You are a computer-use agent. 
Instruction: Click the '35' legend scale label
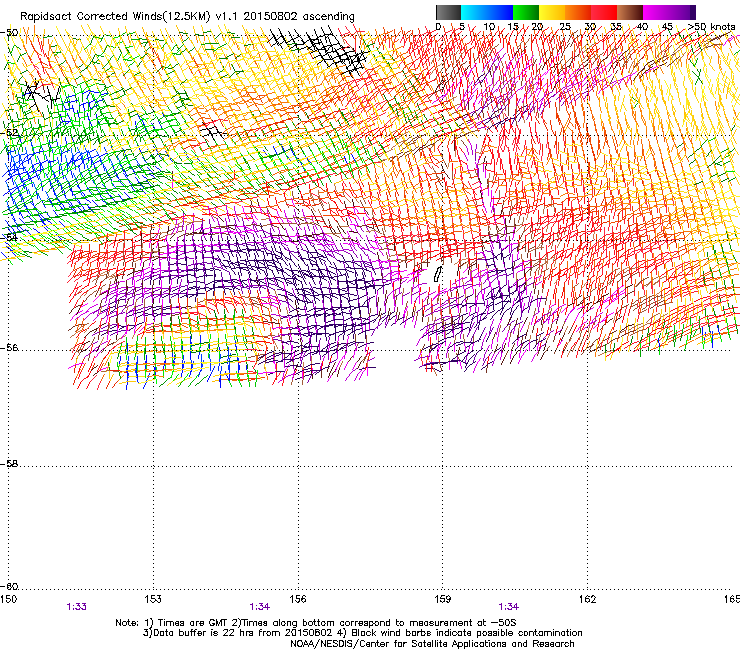[x=616, y=27]
